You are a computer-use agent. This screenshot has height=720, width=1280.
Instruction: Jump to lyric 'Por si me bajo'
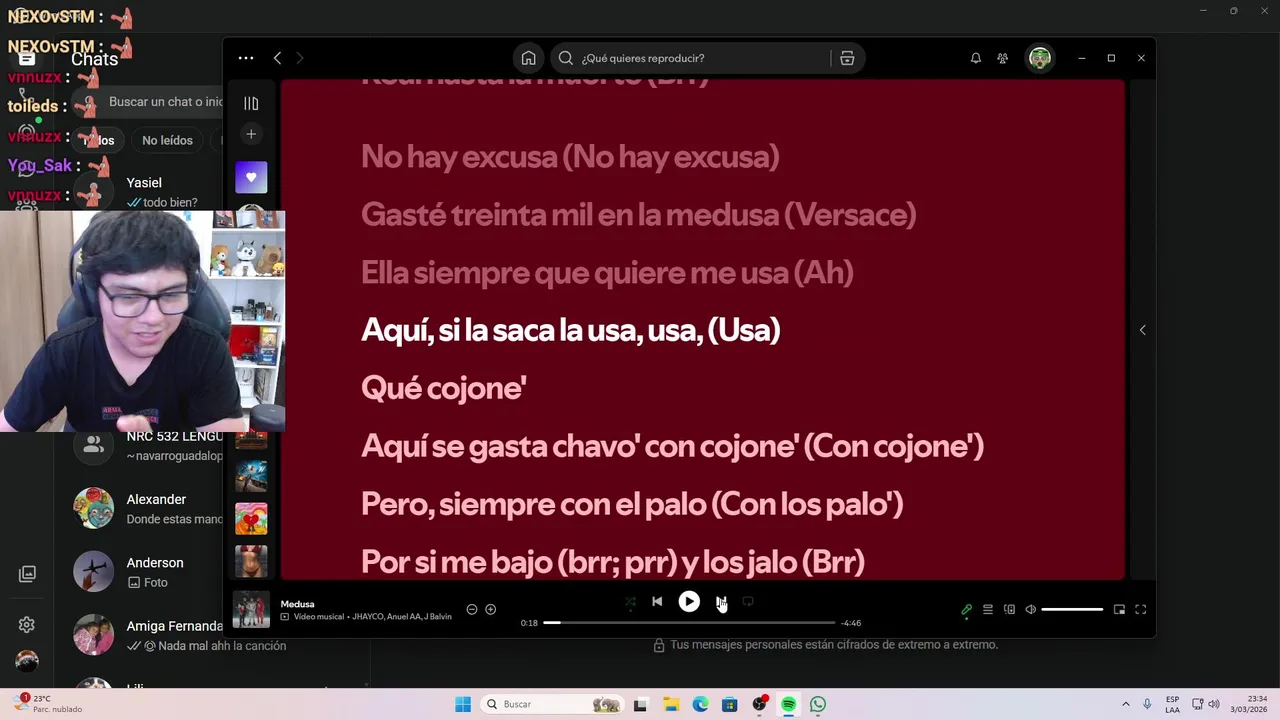click(612, 562)
